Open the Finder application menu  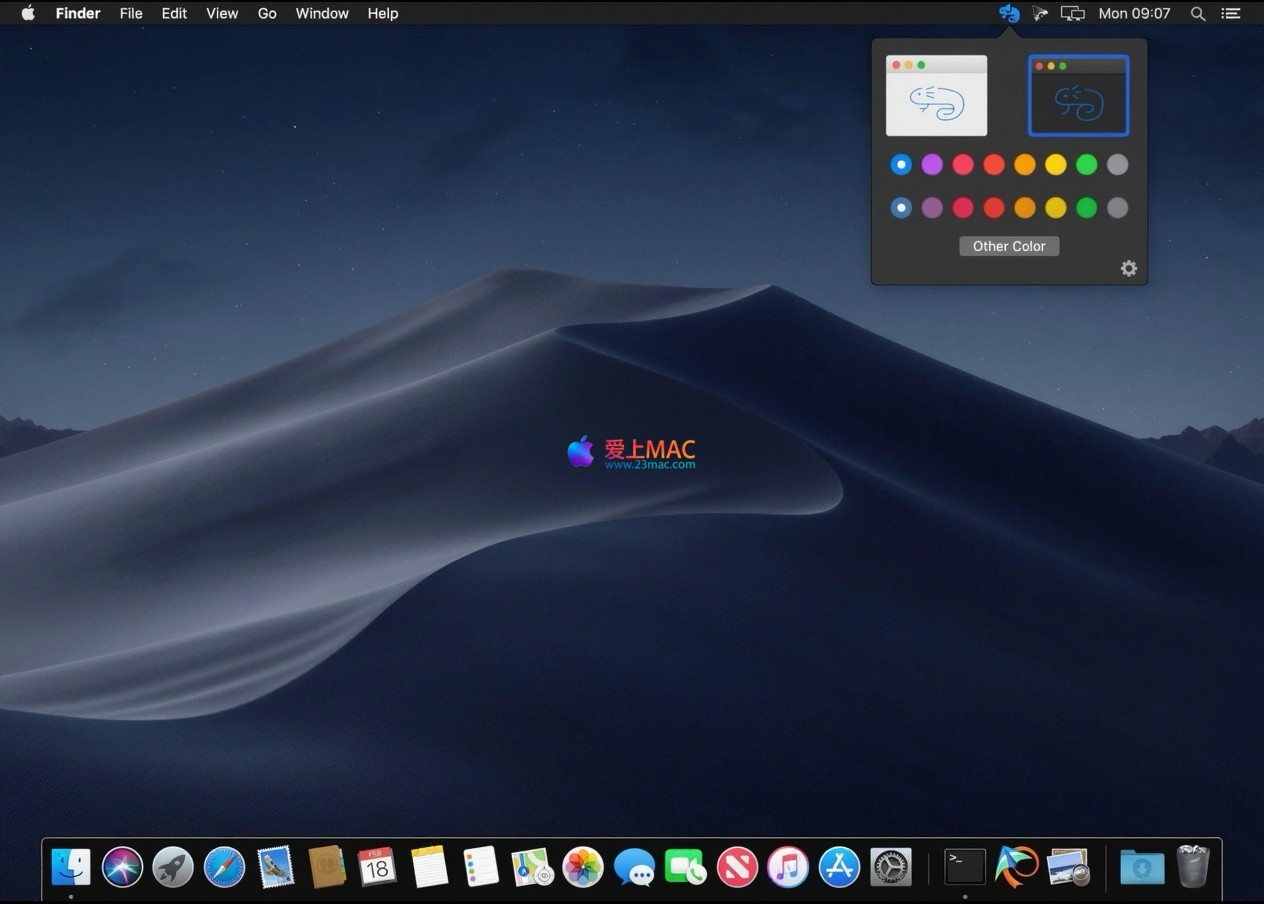pyautogui.click(x=77, y=13)
